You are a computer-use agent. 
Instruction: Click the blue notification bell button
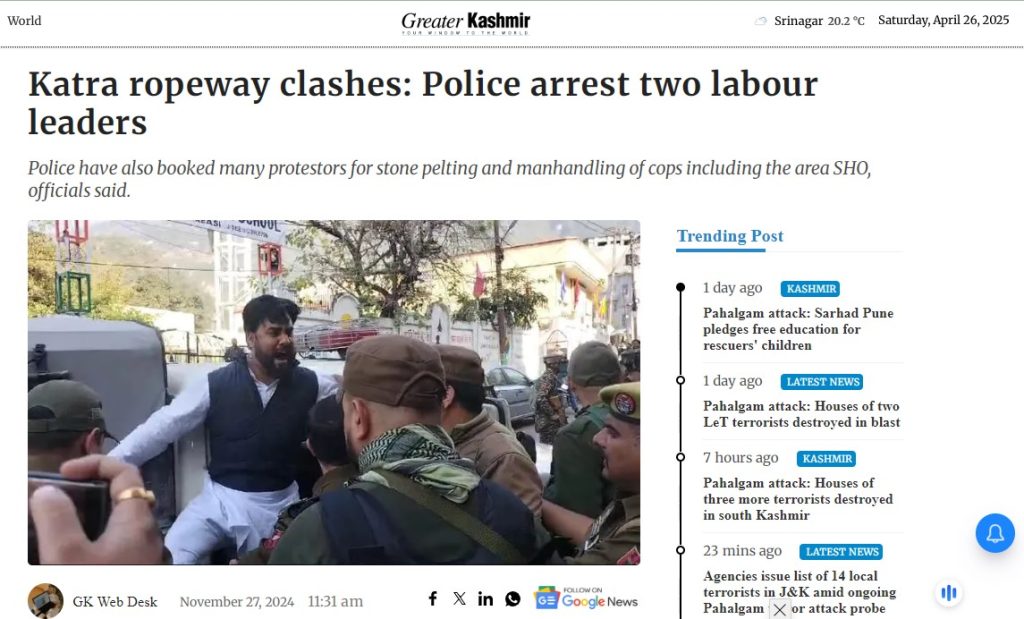(x=995, y=533)
